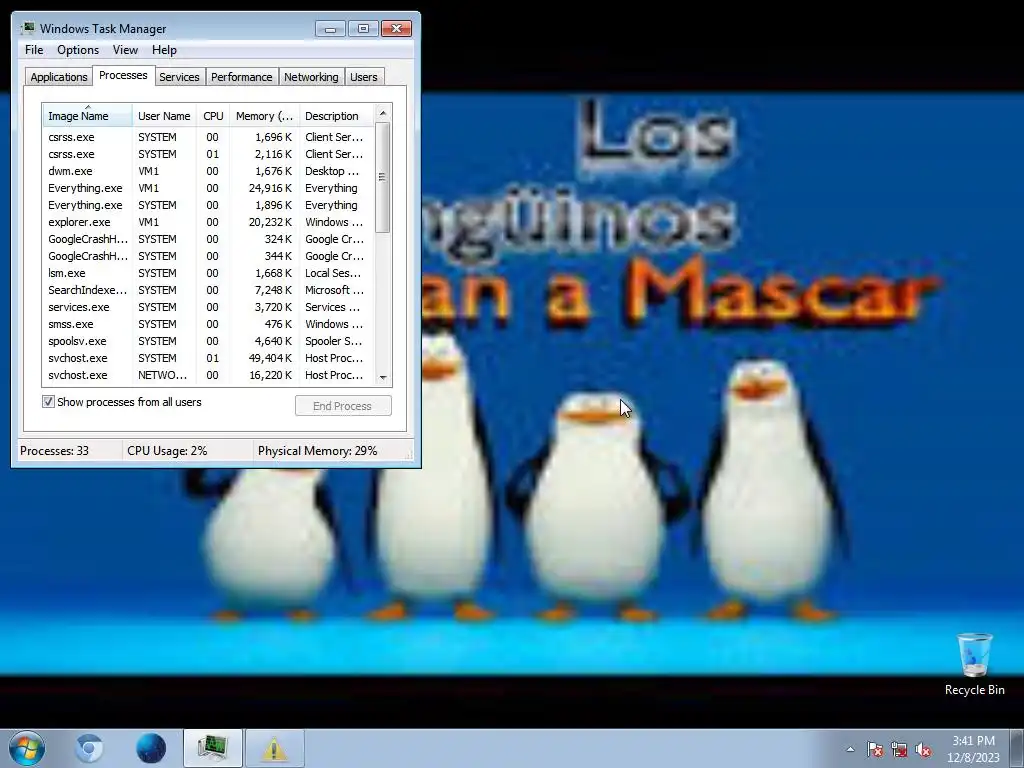Sort by CPU column header

click(x=213, y=116)
